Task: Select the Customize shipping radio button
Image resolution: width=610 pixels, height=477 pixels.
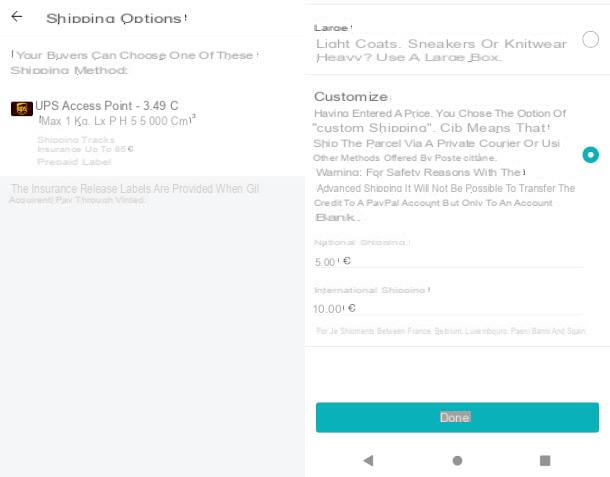Action: (x=591, y=155)
